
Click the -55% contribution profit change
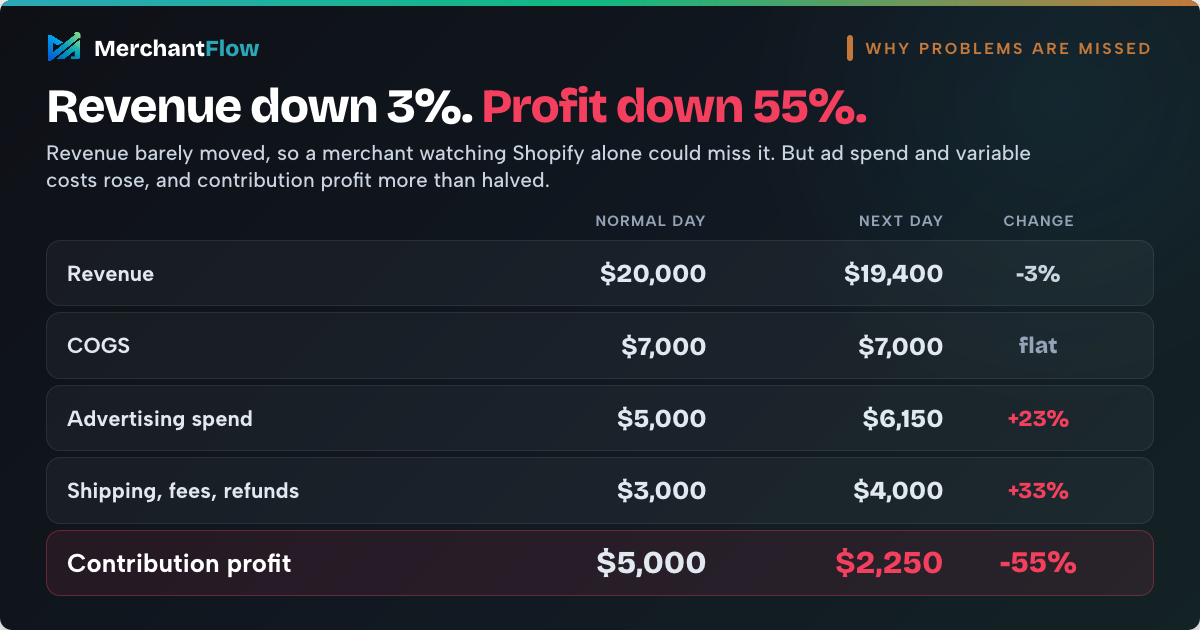1038,563
